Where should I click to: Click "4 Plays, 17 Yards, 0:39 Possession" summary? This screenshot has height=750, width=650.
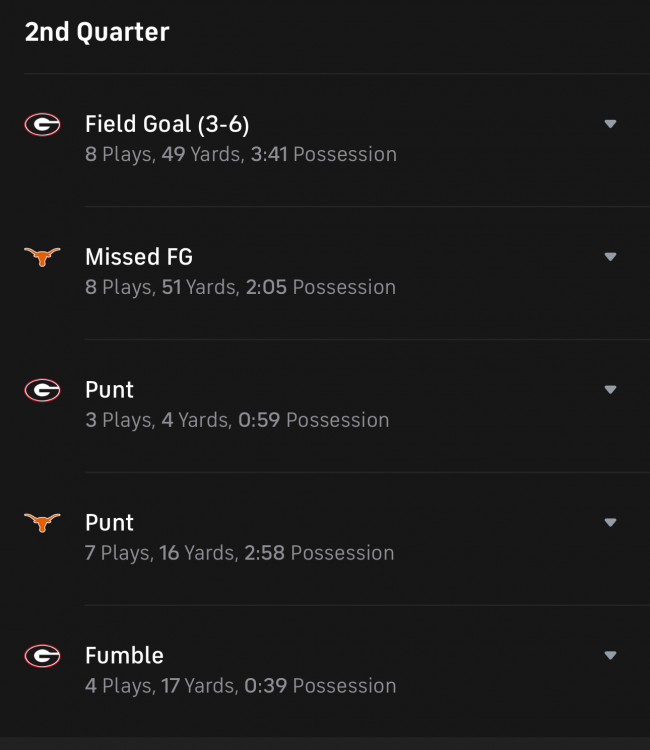240,686
